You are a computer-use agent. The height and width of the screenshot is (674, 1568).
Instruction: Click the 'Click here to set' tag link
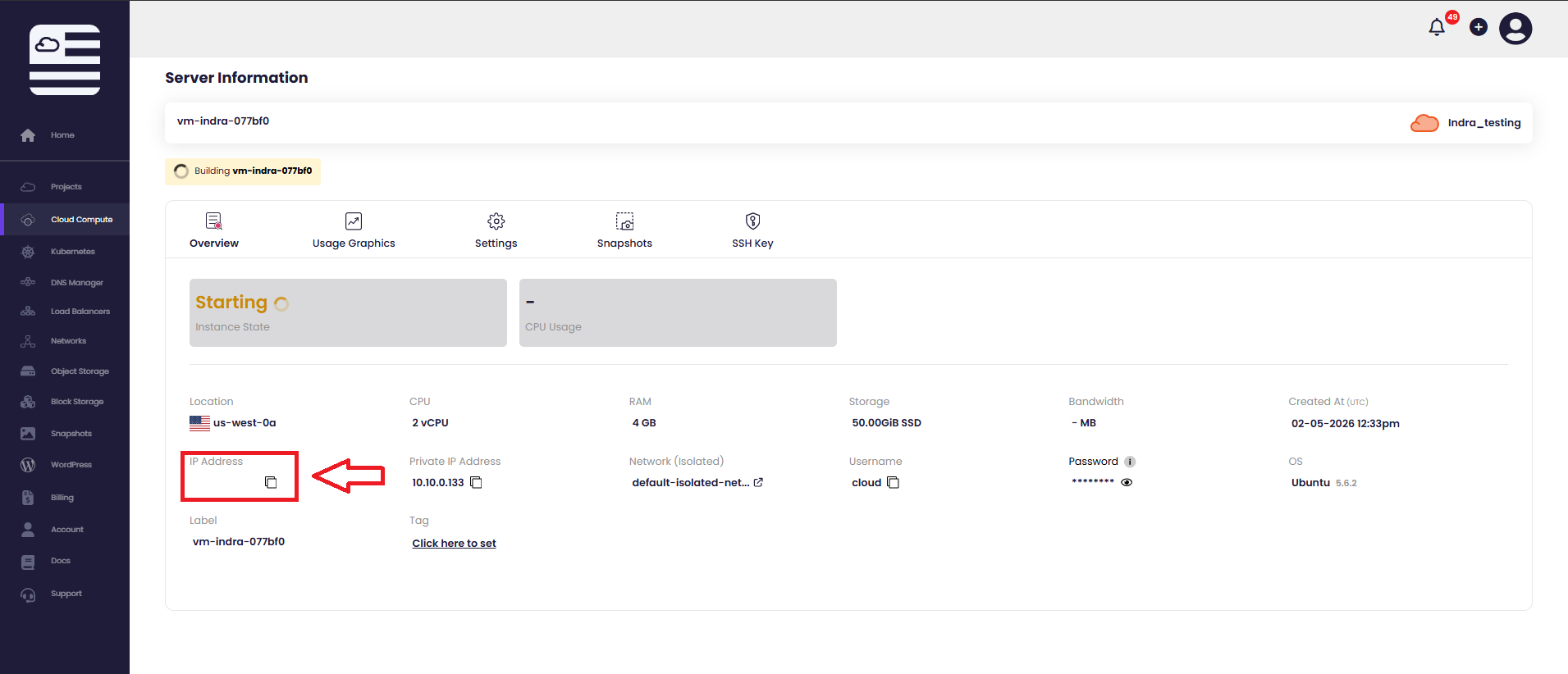[454, 543]
